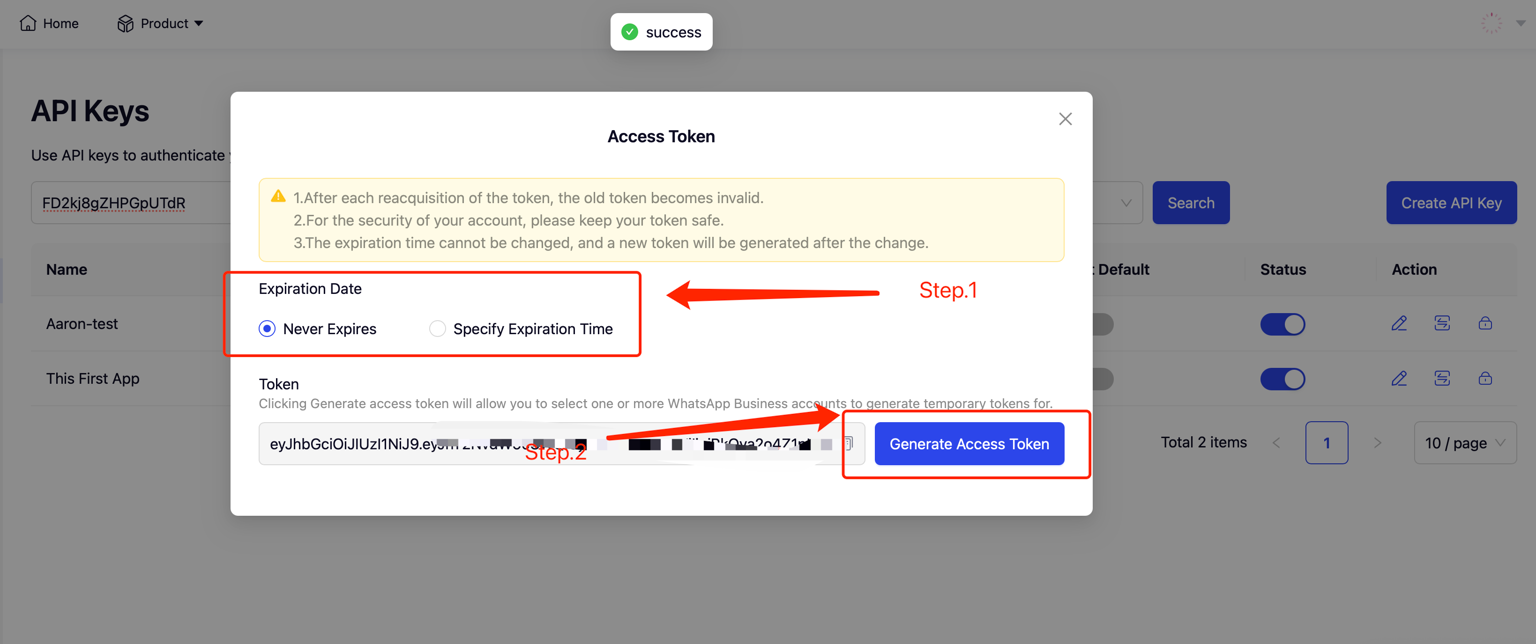The width and height of the screenshot is (1536, 644).
Task: Select the Never Expires radio option
Action: (267, 329)
